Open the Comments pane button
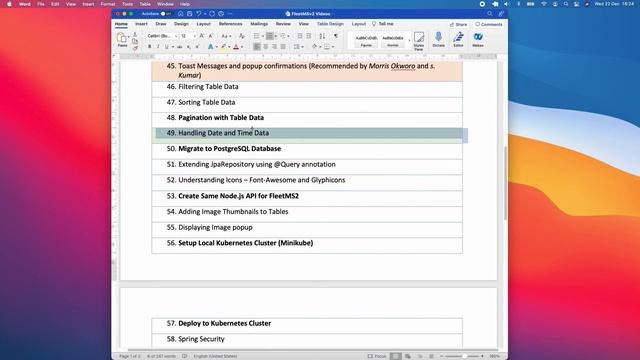 (x=489, y=24)
